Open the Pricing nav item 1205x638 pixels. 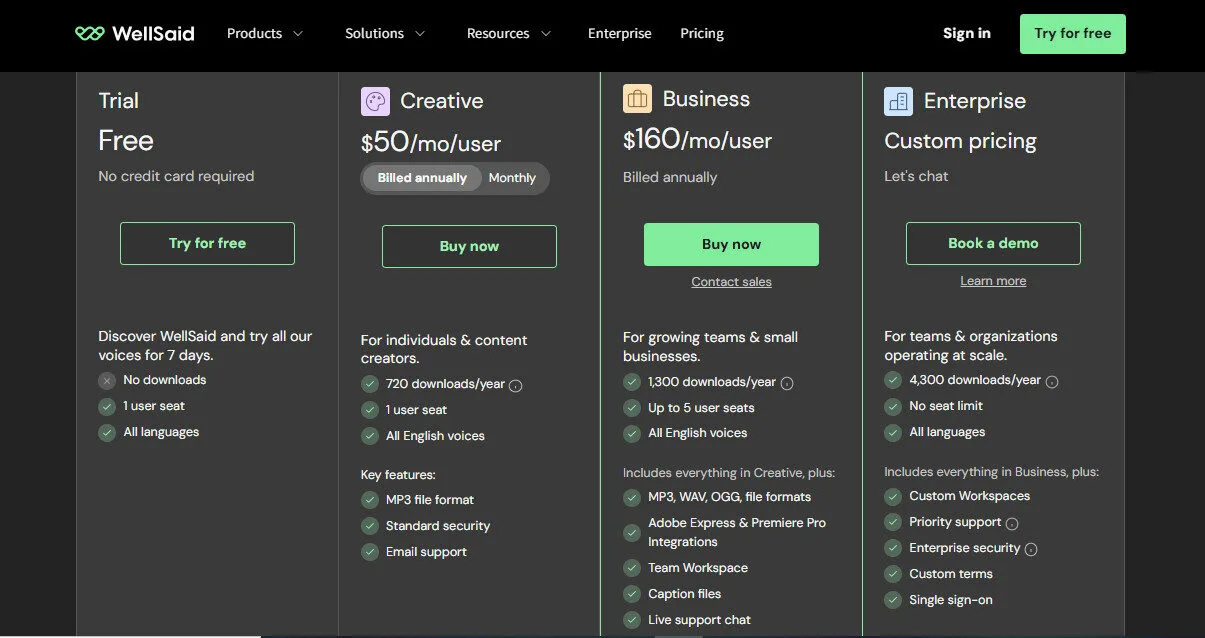(x=702, y=33)
